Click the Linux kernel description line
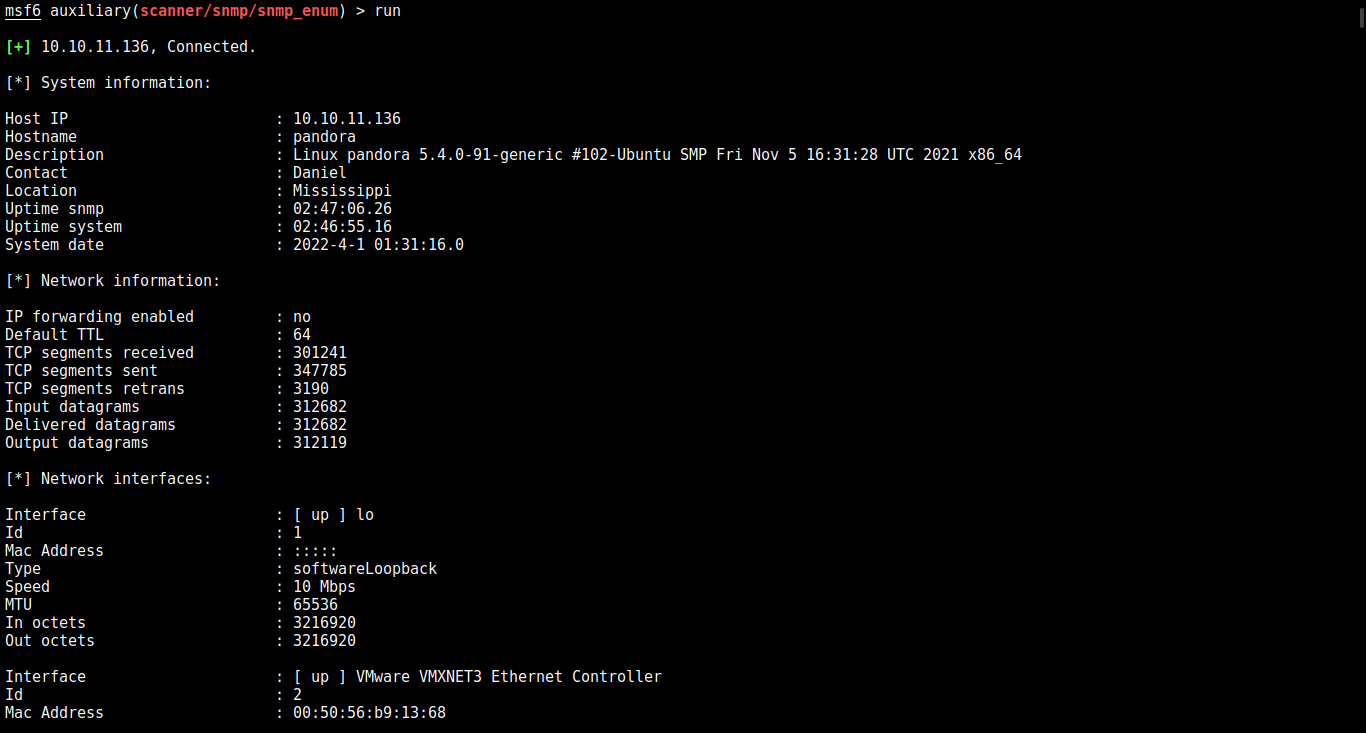The height and width of the screenshot is (733, 1366). [x=657, y=155]
